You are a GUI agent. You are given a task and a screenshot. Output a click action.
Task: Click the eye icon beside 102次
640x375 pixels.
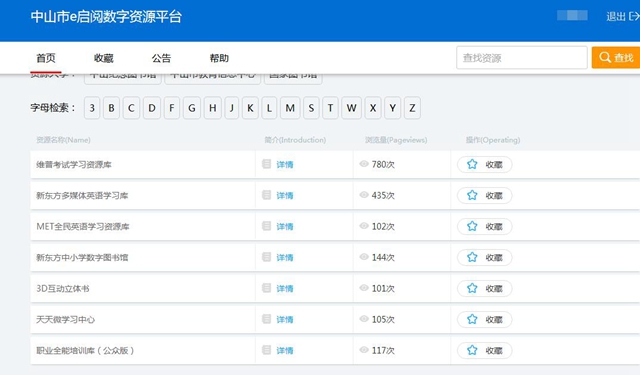[x=364, y=226]
